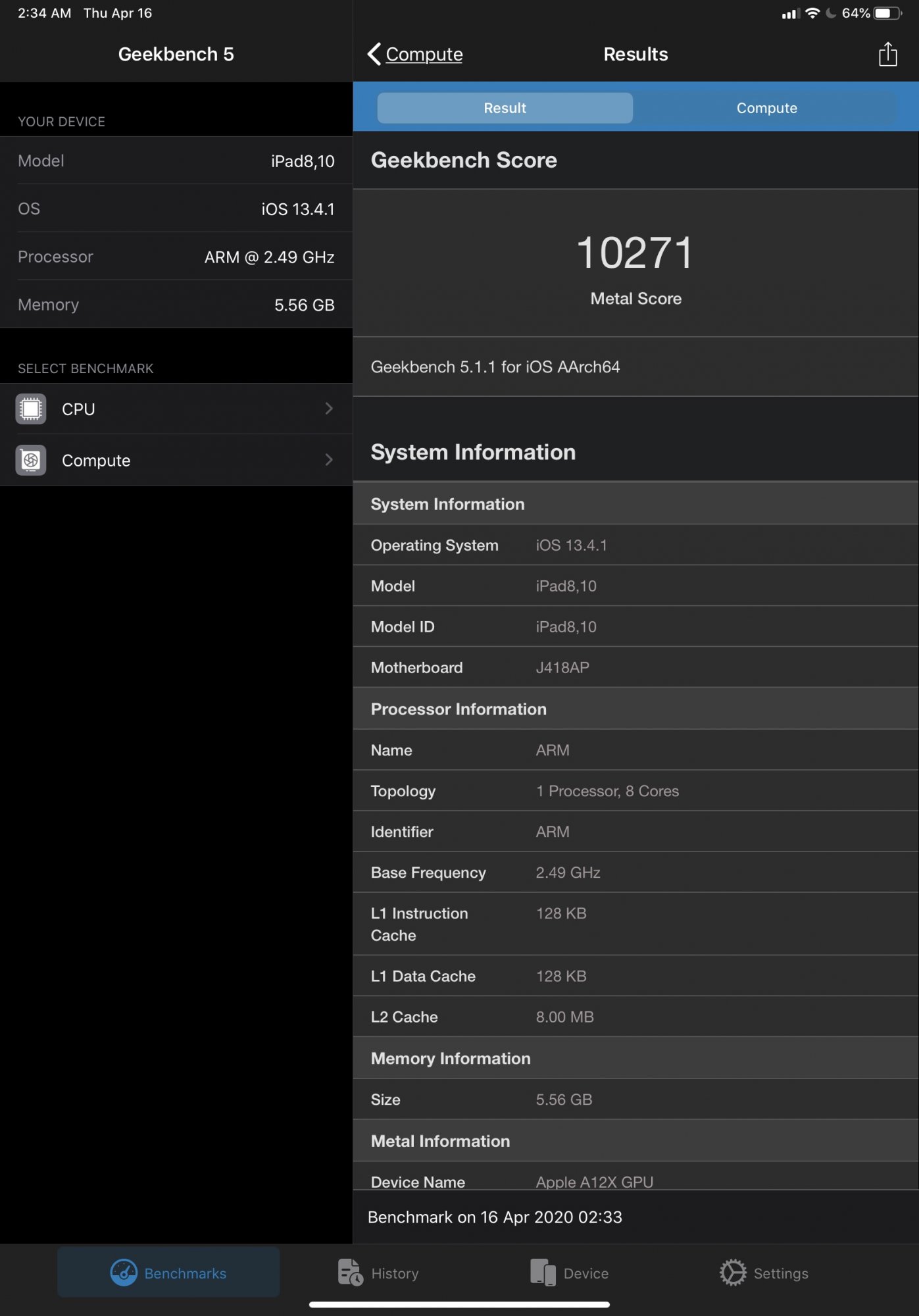Tap the L1 Data Cache '128 KB' value
Viewport: 919px width, 1316px height.
[x=561, y=976]
